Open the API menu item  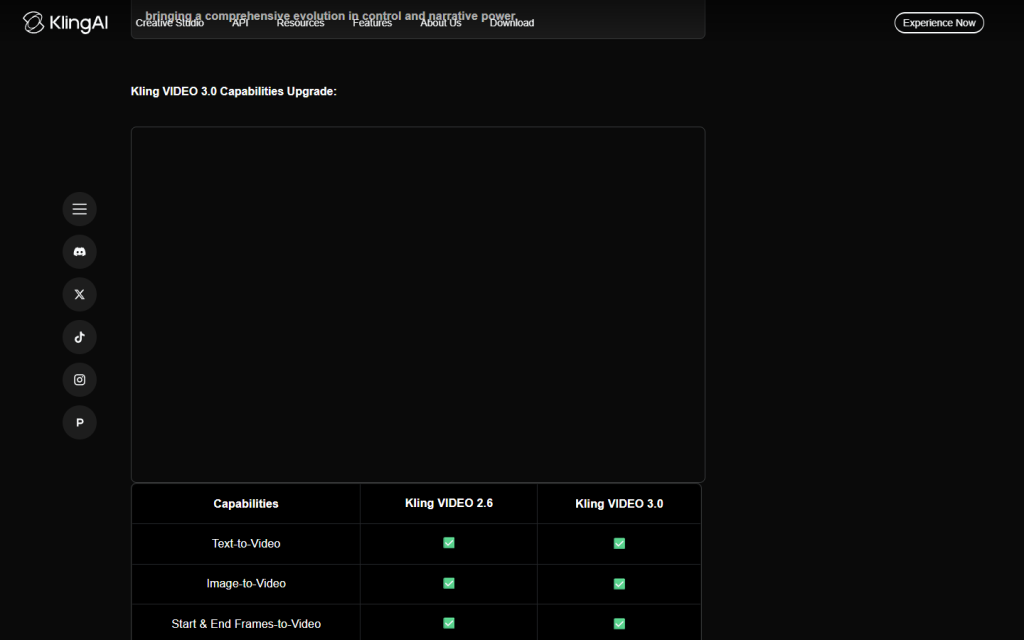pos(240,23)
